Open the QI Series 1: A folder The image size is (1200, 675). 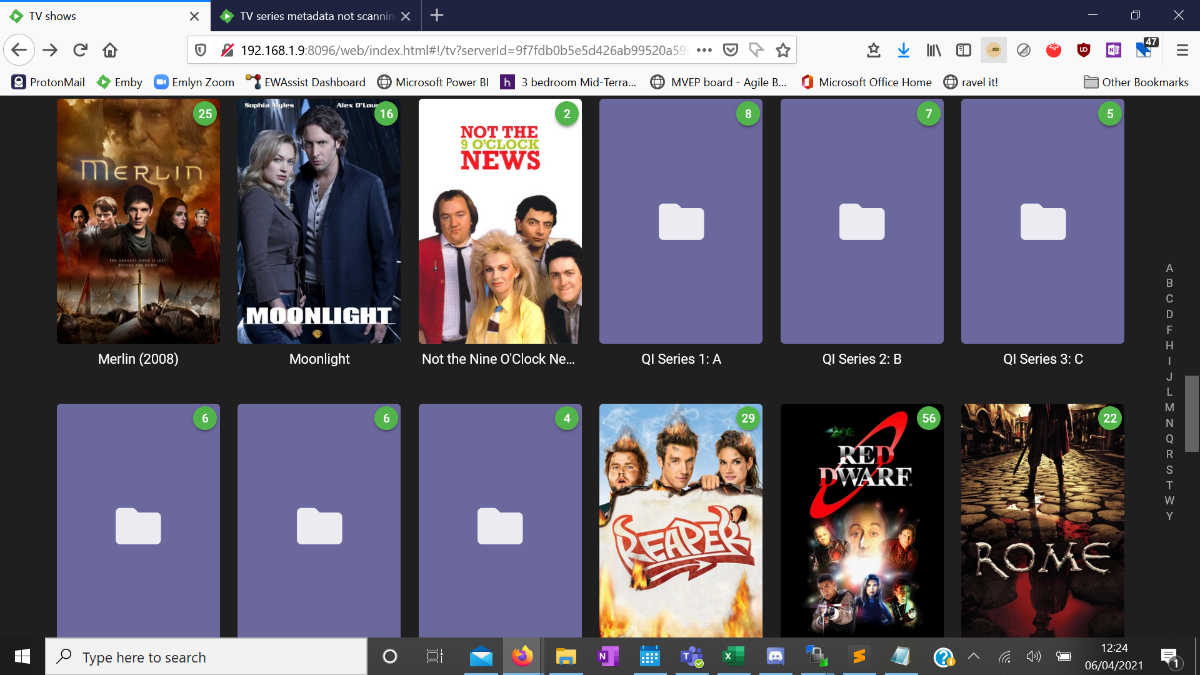[681, 221]
